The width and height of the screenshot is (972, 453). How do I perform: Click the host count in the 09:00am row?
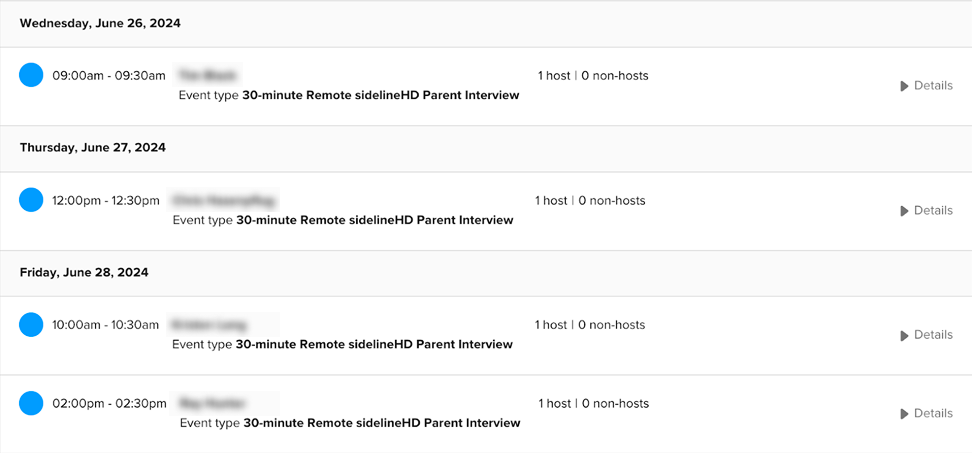tap(554, 76)
